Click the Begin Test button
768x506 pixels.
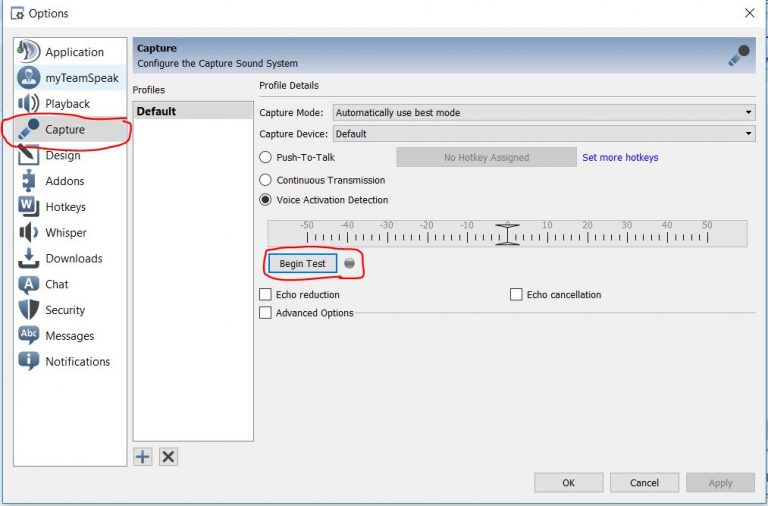[x=302, y=264]
